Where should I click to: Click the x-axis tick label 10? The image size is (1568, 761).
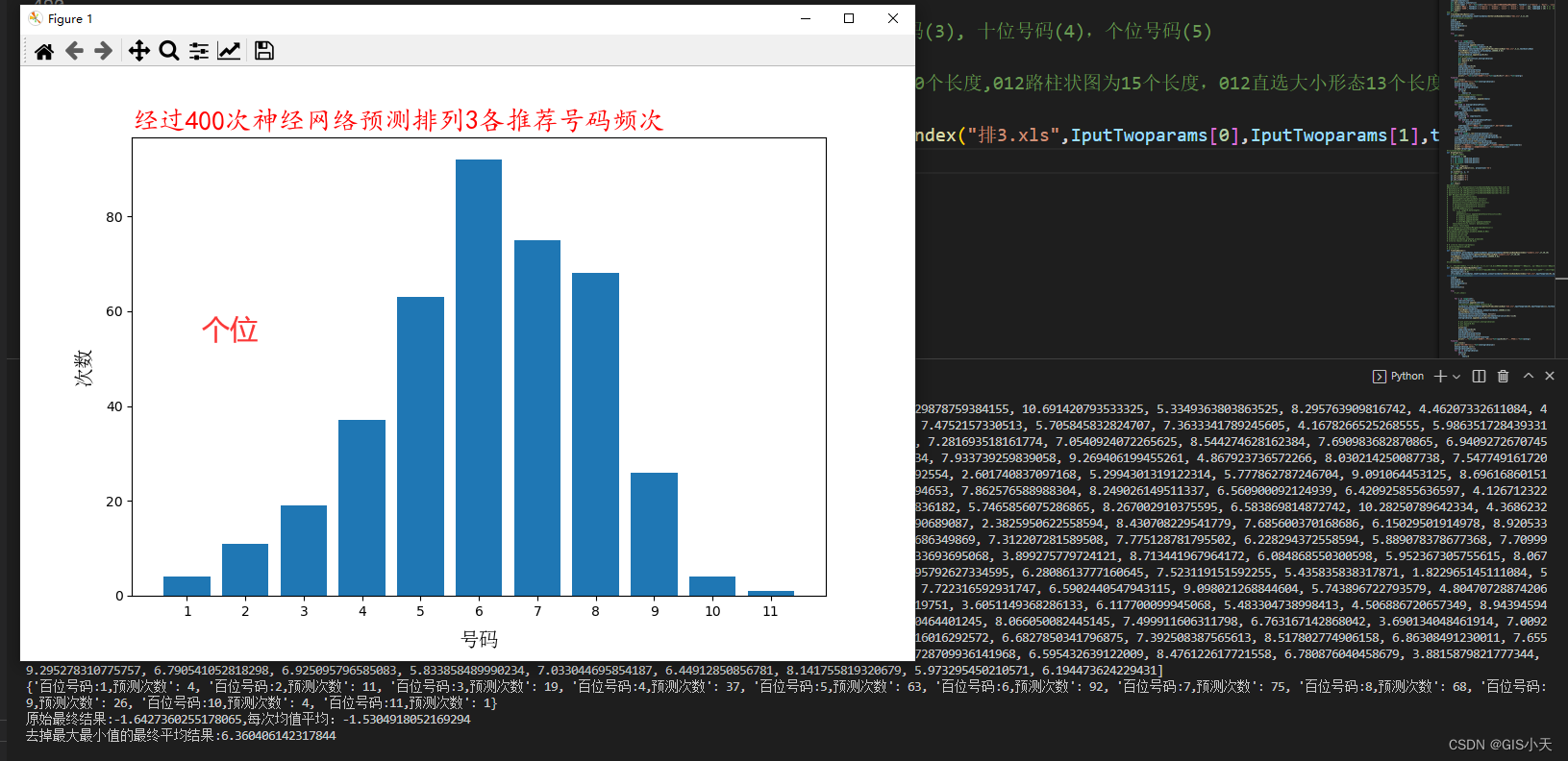click(712, 611)
